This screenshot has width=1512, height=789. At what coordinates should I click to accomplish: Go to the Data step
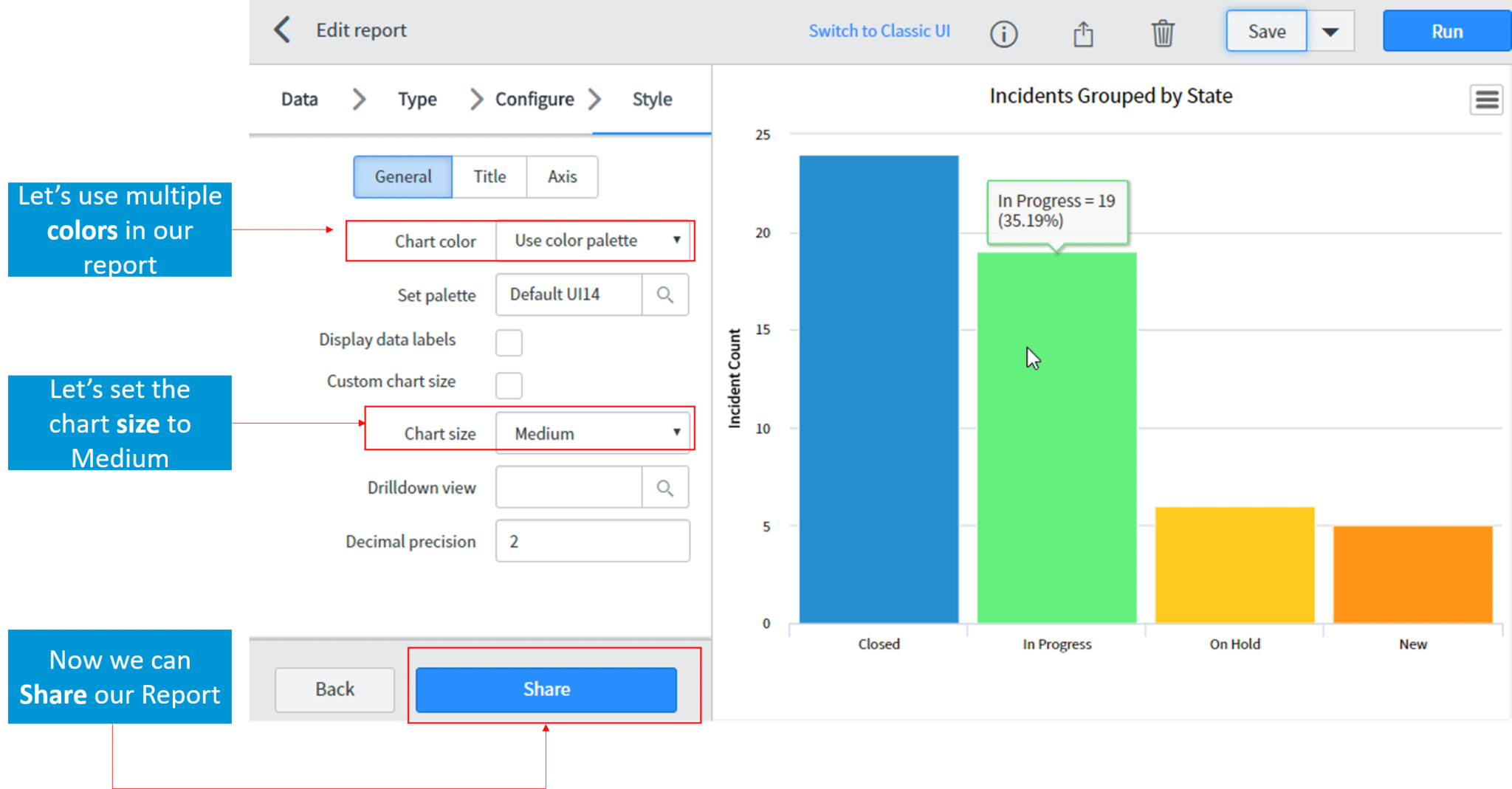click(299, 99)
